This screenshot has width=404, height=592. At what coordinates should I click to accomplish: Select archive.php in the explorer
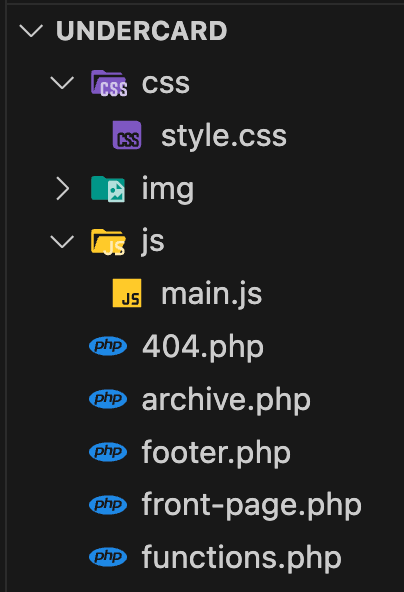pos(226,399)
